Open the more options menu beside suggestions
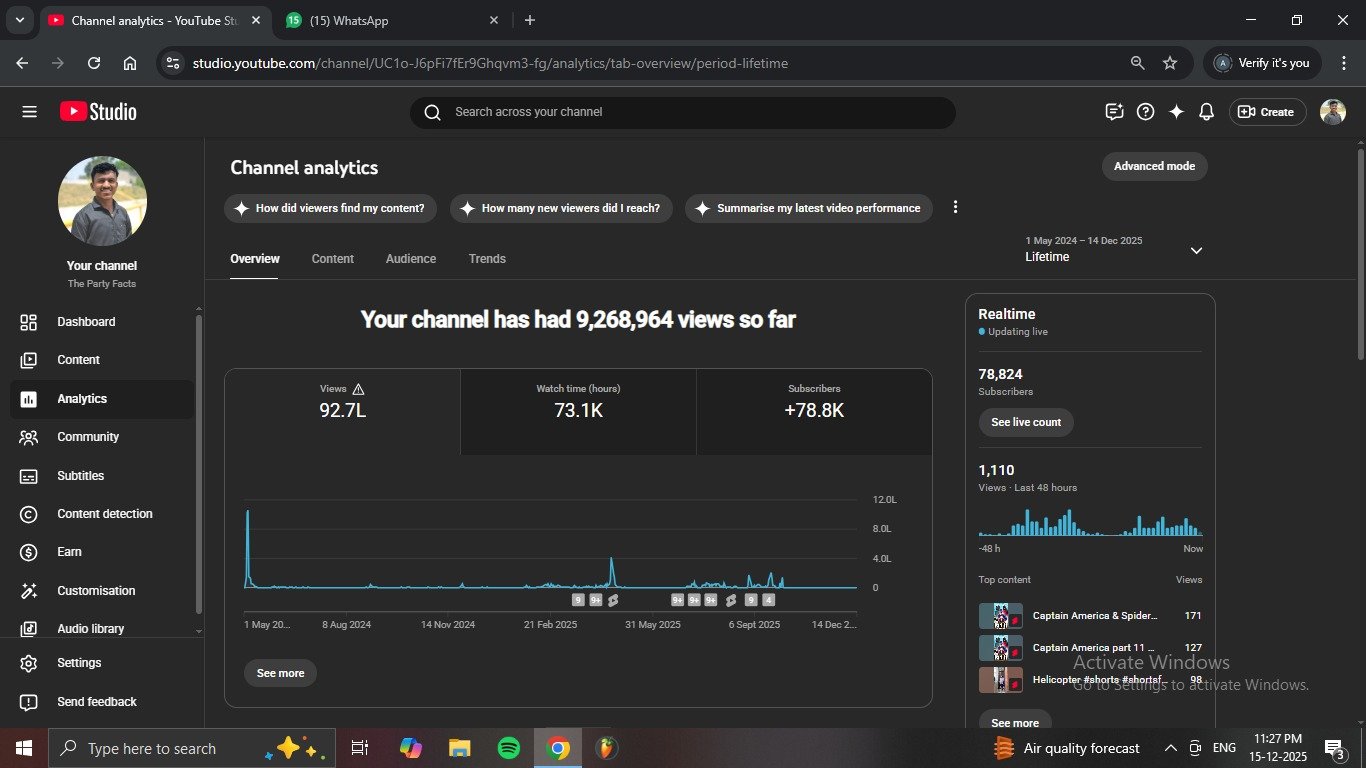 [955, 207]
